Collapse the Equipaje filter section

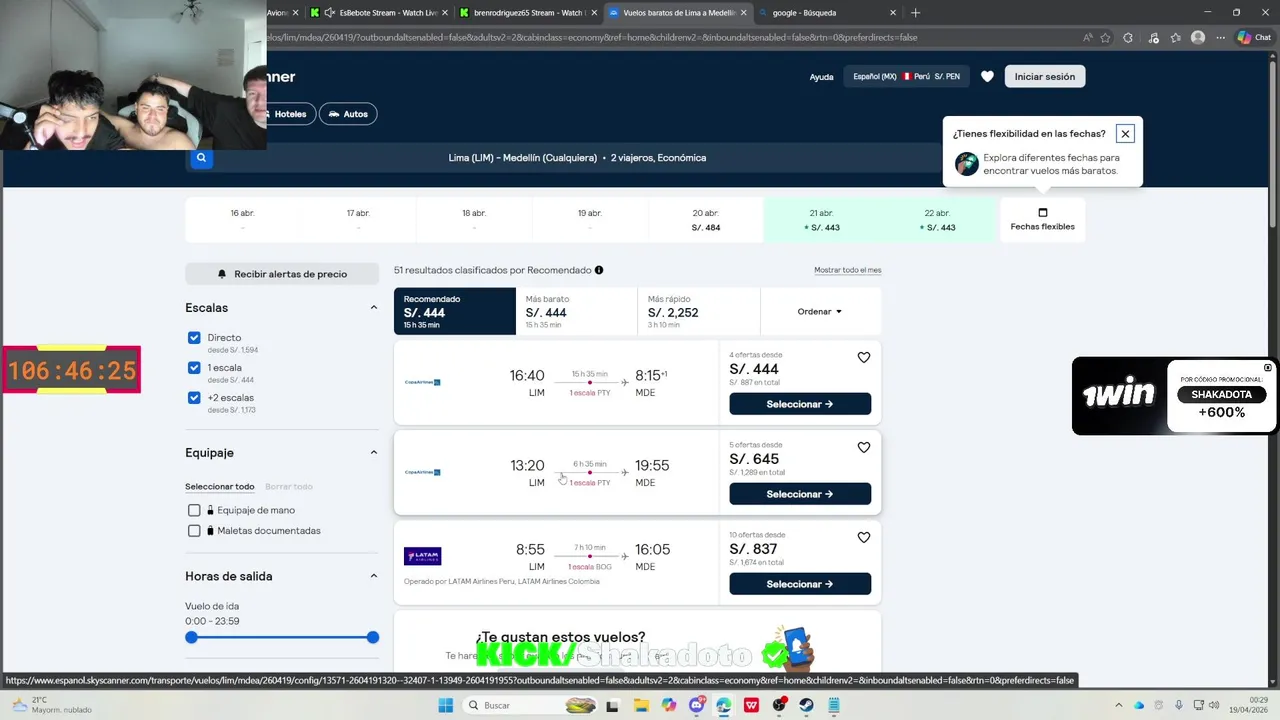374,452
